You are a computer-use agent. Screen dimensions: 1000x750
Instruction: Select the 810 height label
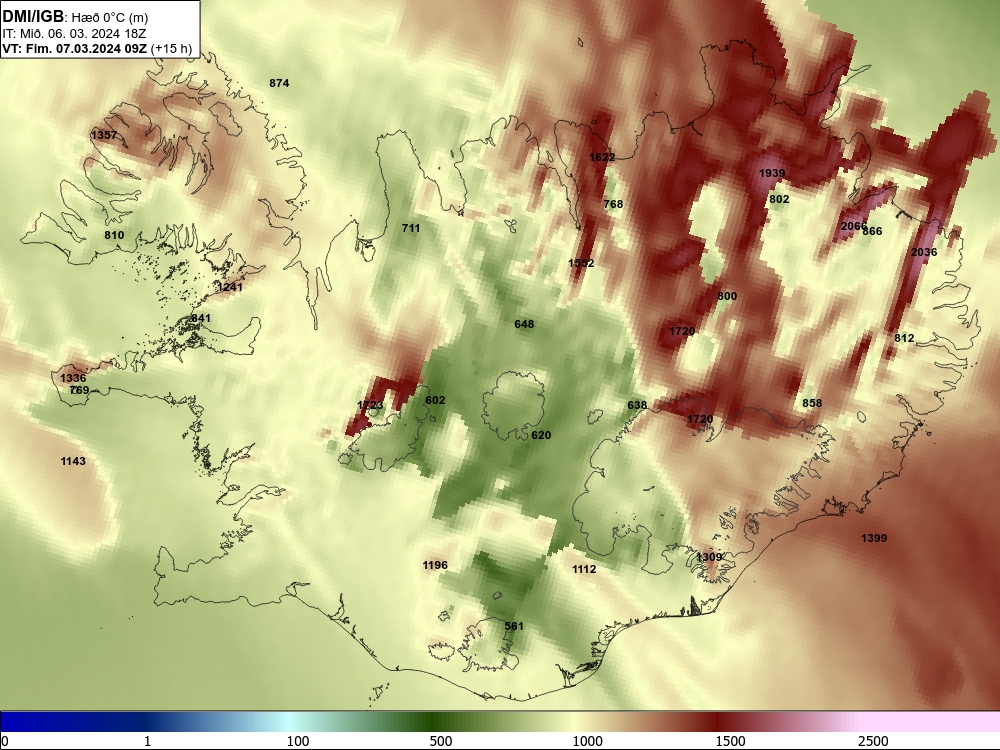tap(114, 235)
